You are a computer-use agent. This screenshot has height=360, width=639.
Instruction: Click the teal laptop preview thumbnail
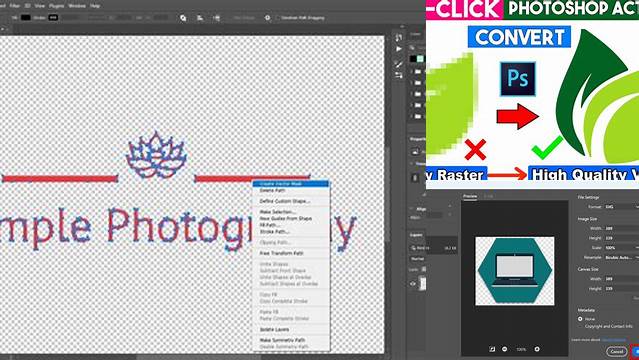click(515, 271)
